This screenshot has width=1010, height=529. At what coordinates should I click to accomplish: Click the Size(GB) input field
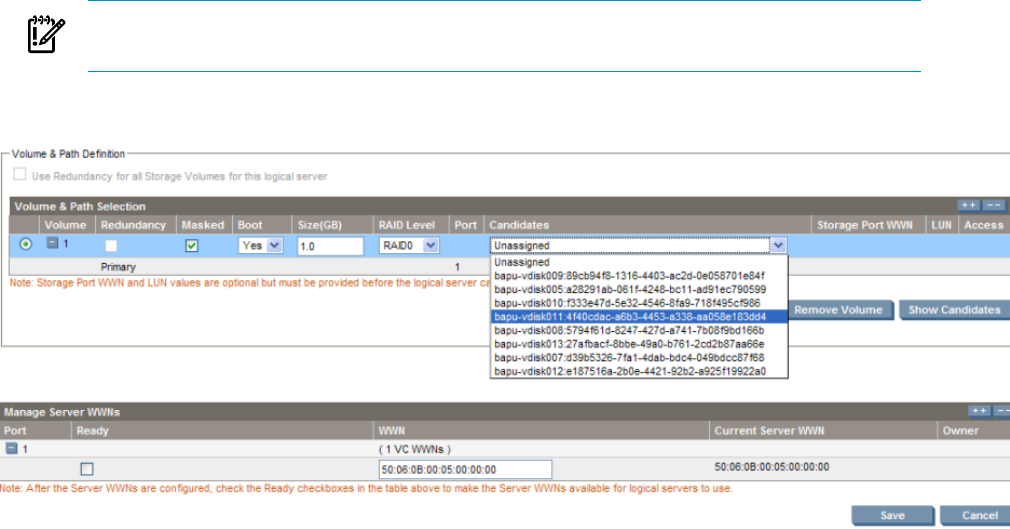pos(329,245)
